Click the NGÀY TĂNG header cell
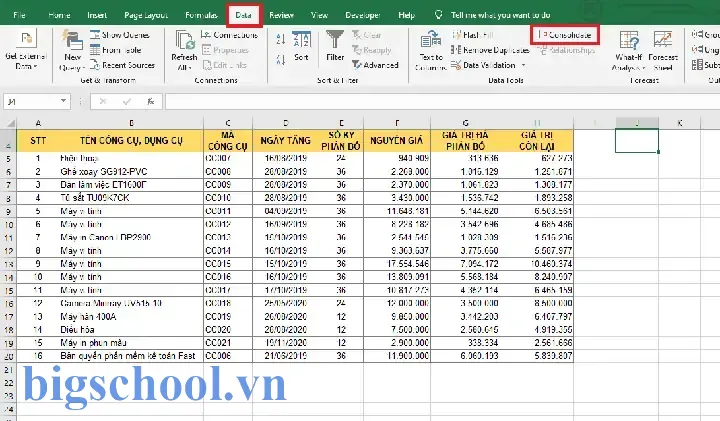 click(285, 140)
